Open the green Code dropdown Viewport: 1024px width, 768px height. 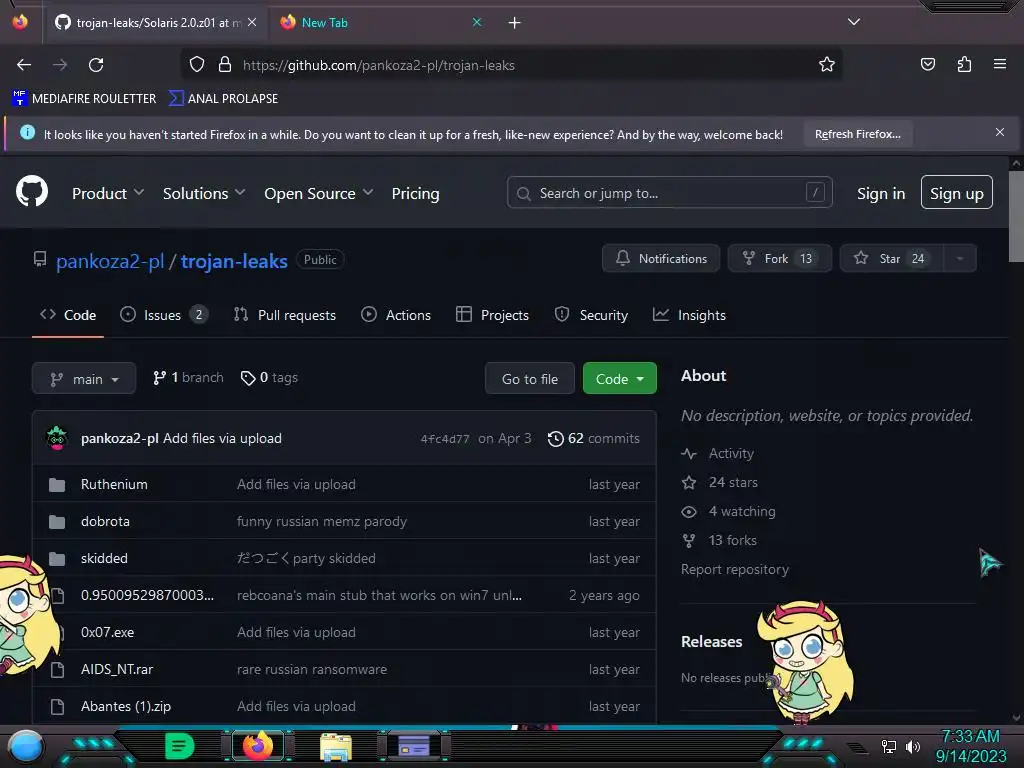point(619,378)
